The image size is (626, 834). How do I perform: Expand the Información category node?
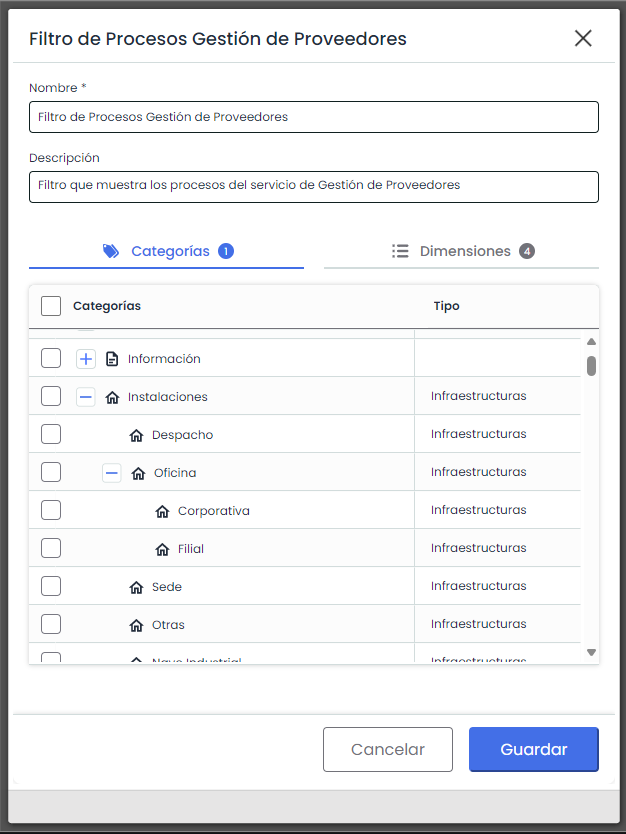click(x=86, y=359)
